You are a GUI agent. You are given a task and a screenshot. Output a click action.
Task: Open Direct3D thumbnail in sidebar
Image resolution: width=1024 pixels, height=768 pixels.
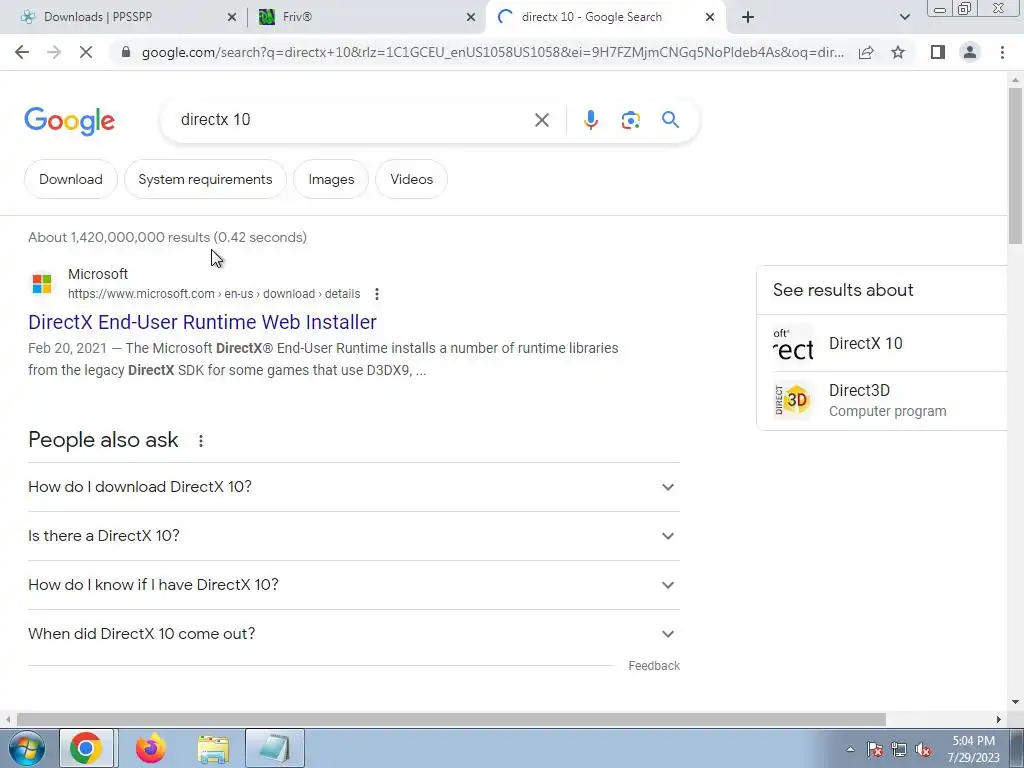click(793, 400)
